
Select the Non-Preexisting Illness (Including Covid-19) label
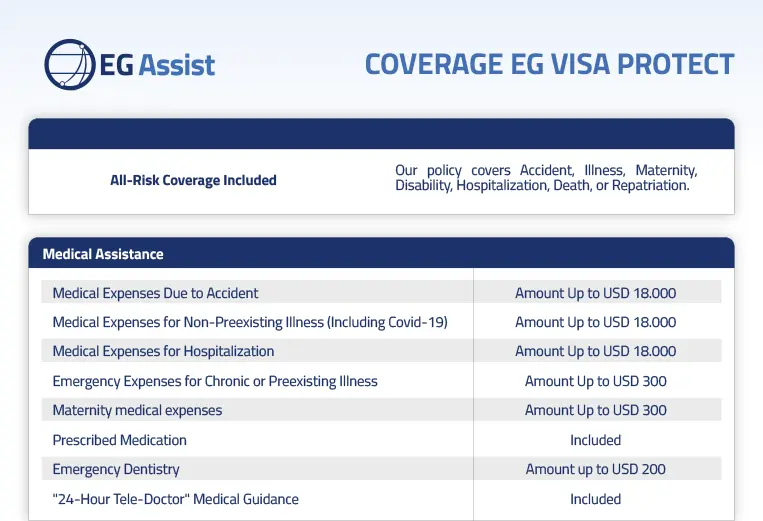point(250,322)
